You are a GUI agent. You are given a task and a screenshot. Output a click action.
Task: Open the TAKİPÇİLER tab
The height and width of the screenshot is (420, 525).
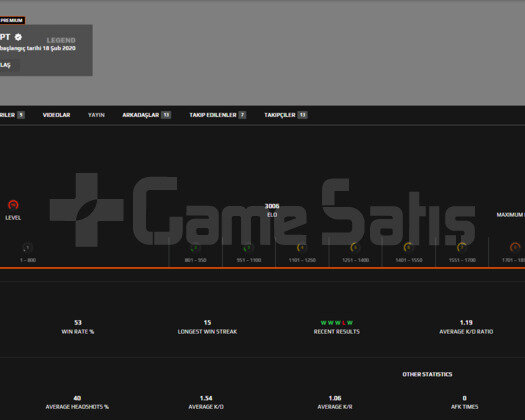pyautogui.click(x=286, y=115)
